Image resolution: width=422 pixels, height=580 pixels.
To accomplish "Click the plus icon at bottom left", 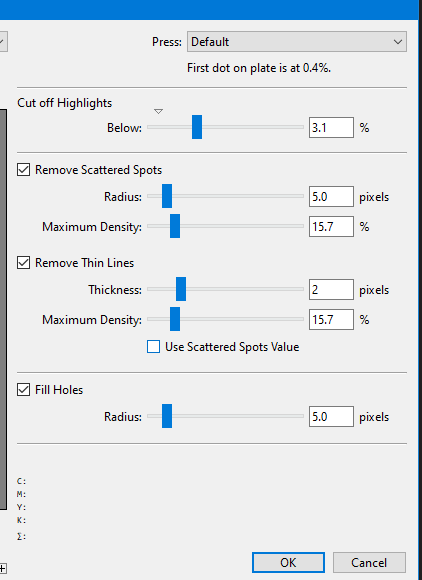I will [x=3, y=568].
